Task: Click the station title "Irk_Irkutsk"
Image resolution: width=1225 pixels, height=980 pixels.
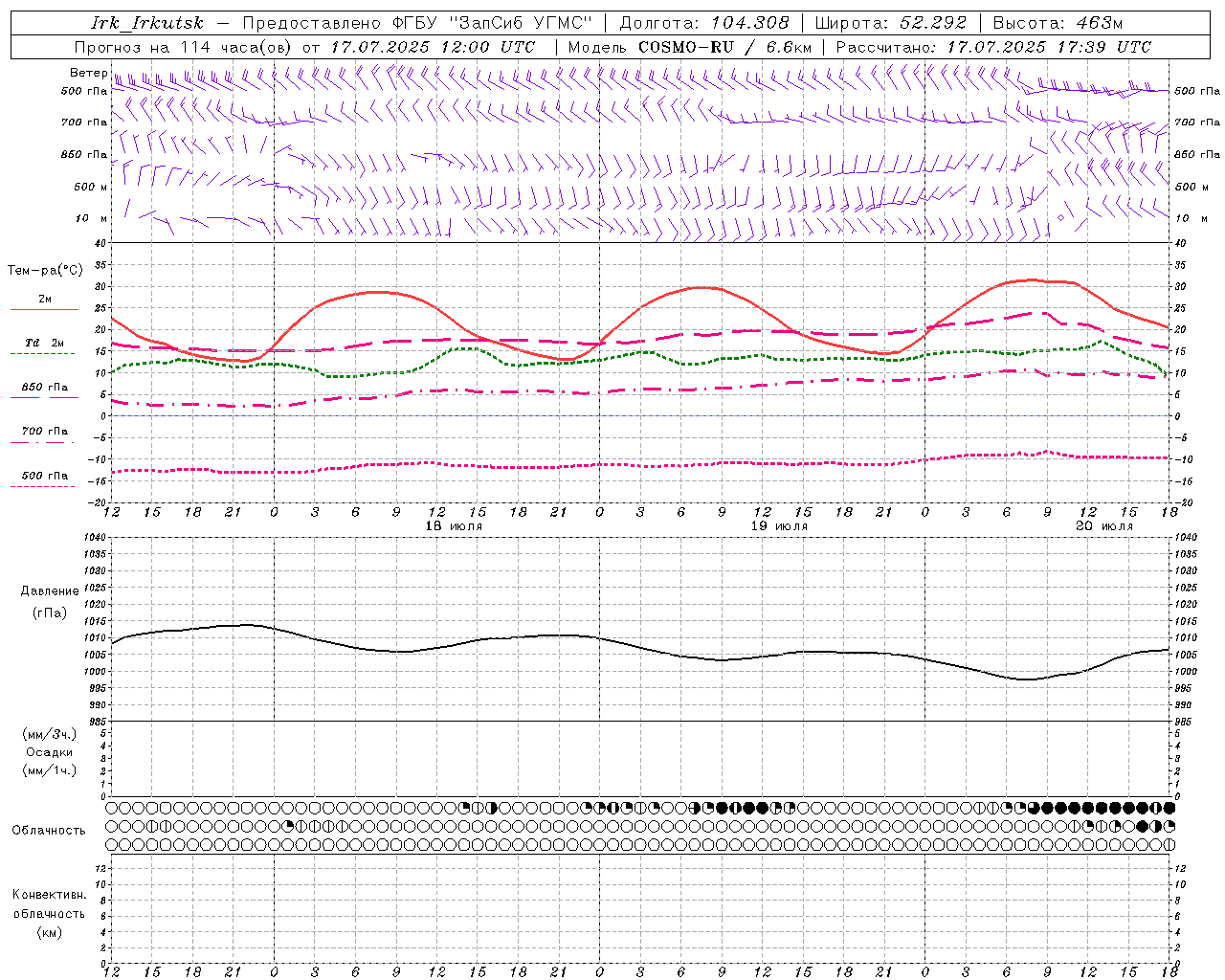Action: click(147, 23)
